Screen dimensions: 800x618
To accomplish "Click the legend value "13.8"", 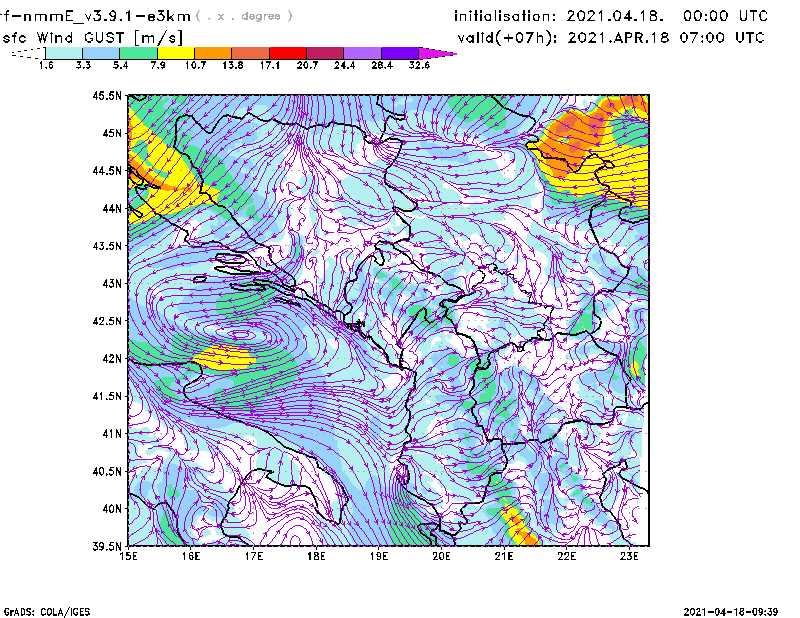I will [233, 65].
